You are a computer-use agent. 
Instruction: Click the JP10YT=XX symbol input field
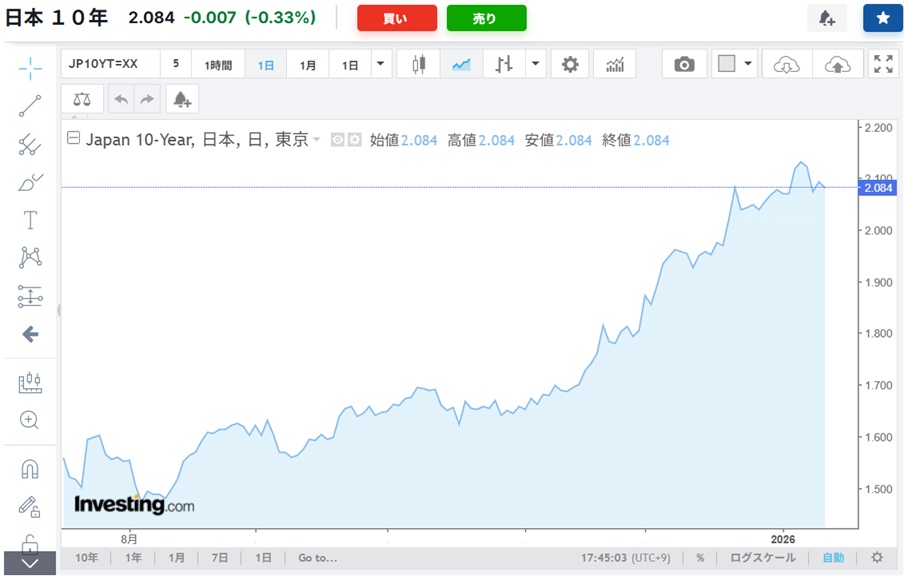tap(110, 65)
